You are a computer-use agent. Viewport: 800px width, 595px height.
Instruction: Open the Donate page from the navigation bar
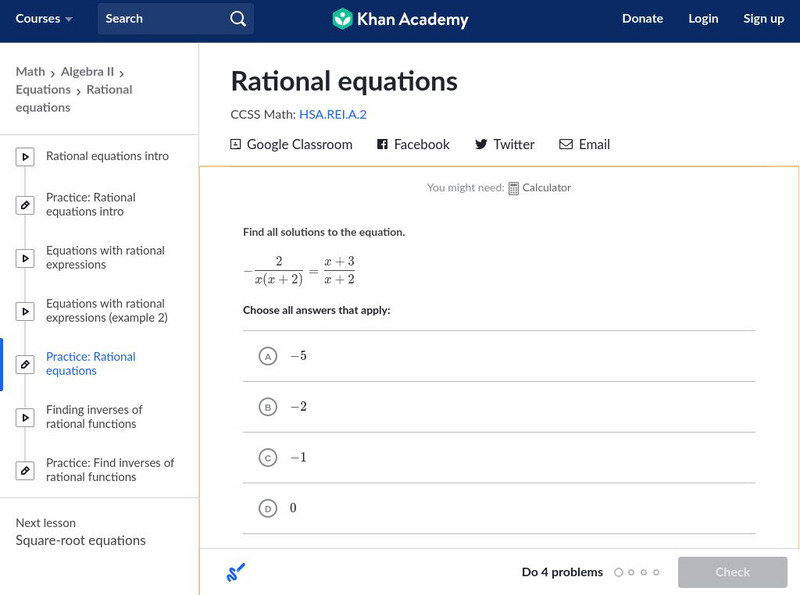pos(642,18)
